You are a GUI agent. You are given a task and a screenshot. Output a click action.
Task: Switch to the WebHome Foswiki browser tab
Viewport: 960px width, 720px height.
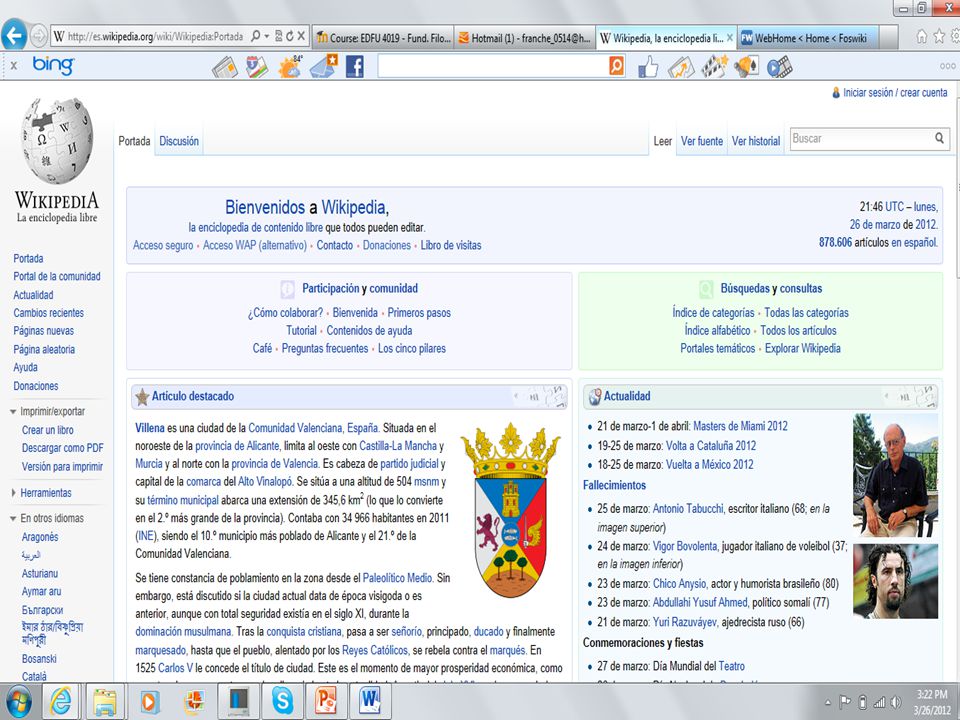(809, 38)
